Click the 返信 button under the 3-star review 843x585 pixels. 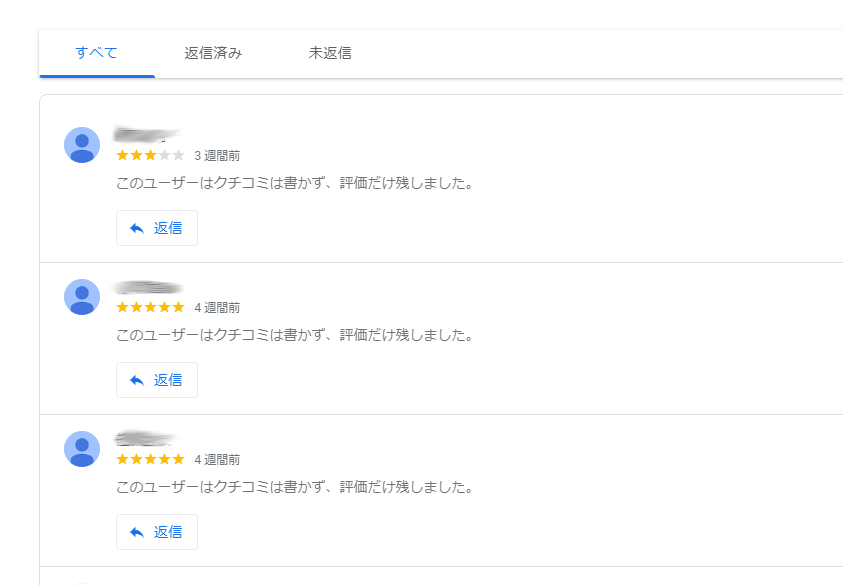click(157, 228)
